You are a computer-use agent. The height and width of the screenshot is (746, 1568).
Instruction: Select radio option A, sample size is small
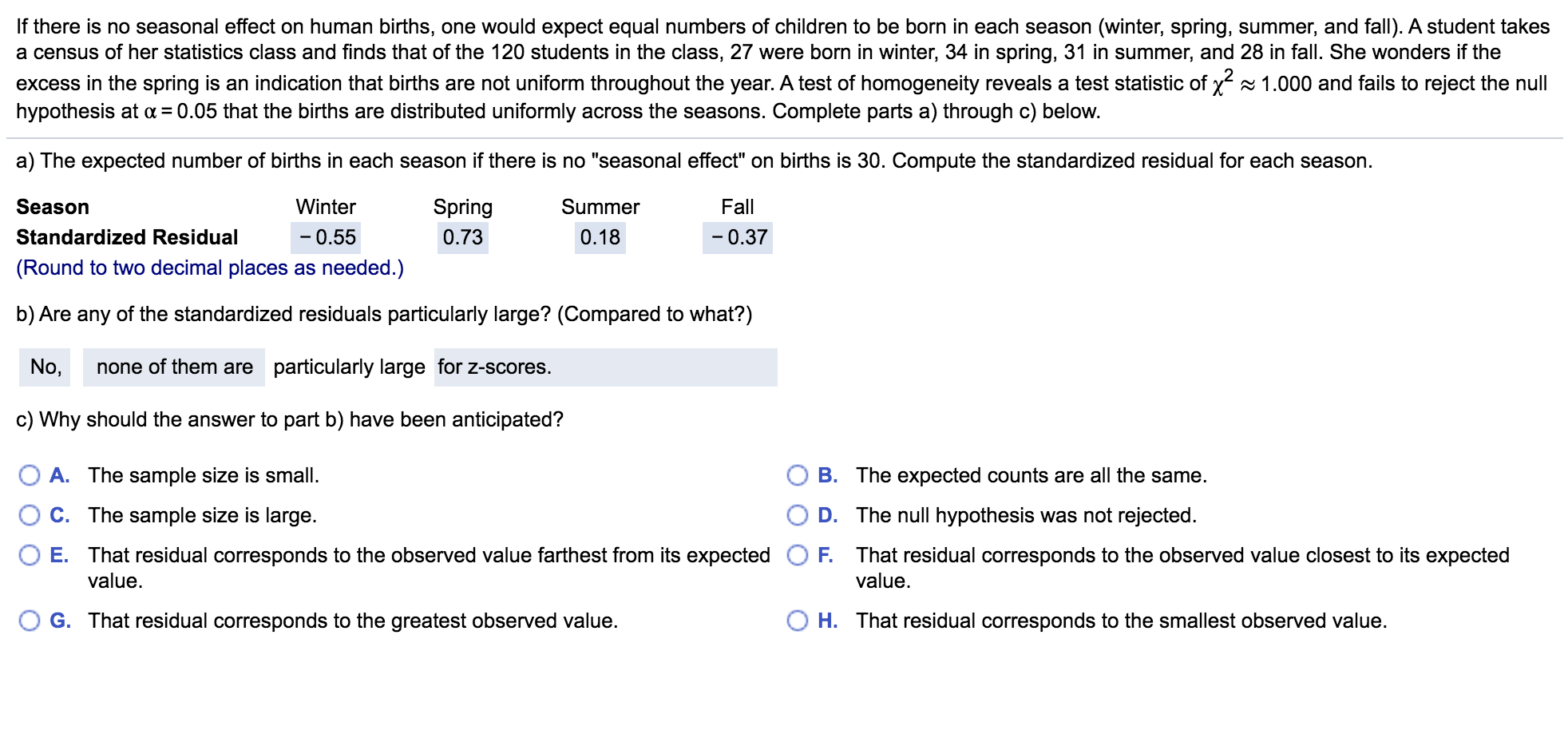pyautogui.click(x=30, y=476)
